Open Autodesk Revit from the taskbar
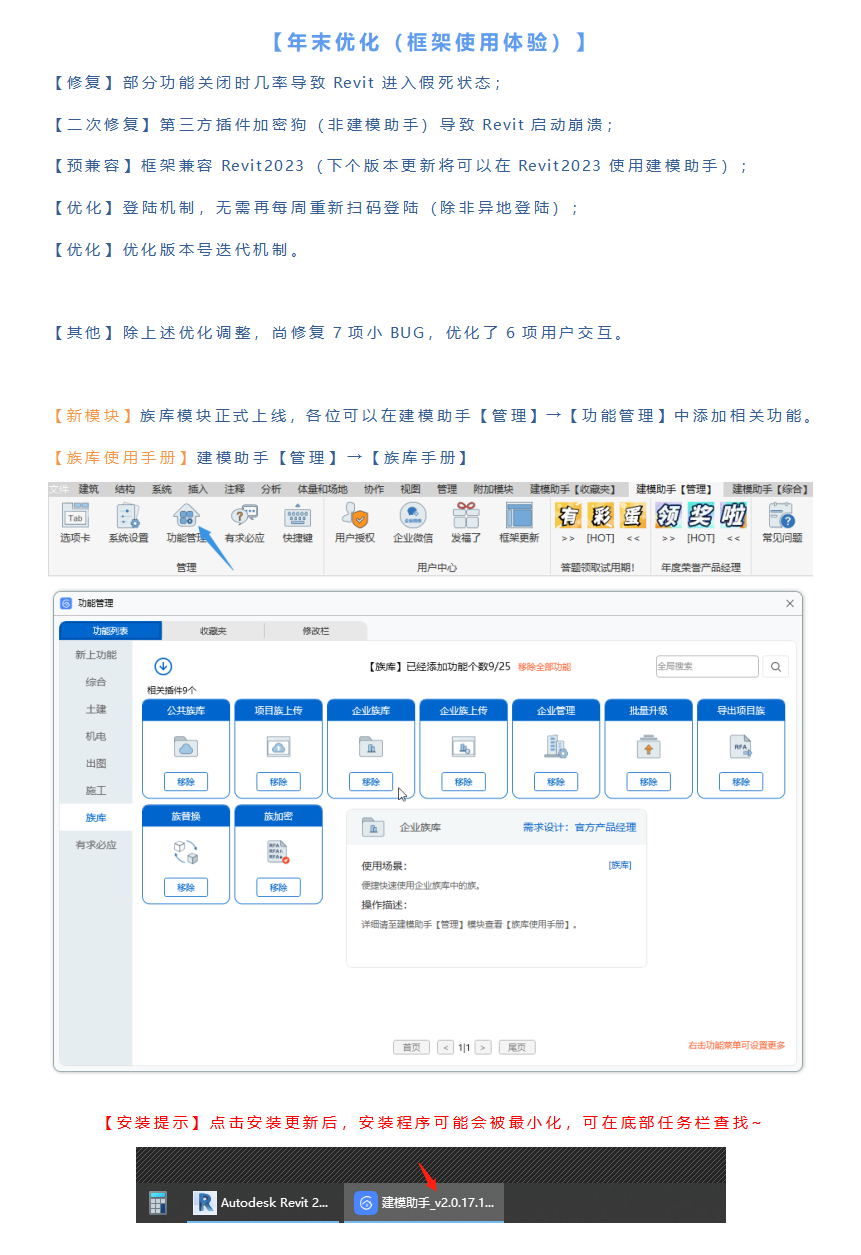Viewport: 861px width, 1255px height. tap(262, 1203)
